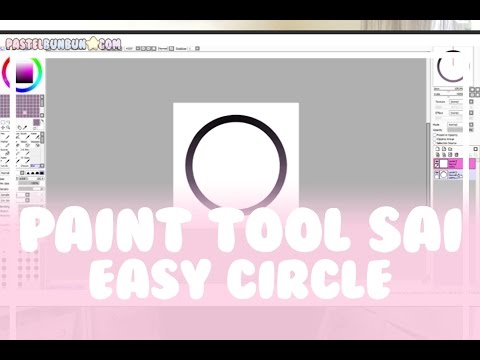Adjust the brush Density slider
The image size is (480, 360).
(31, 189)
